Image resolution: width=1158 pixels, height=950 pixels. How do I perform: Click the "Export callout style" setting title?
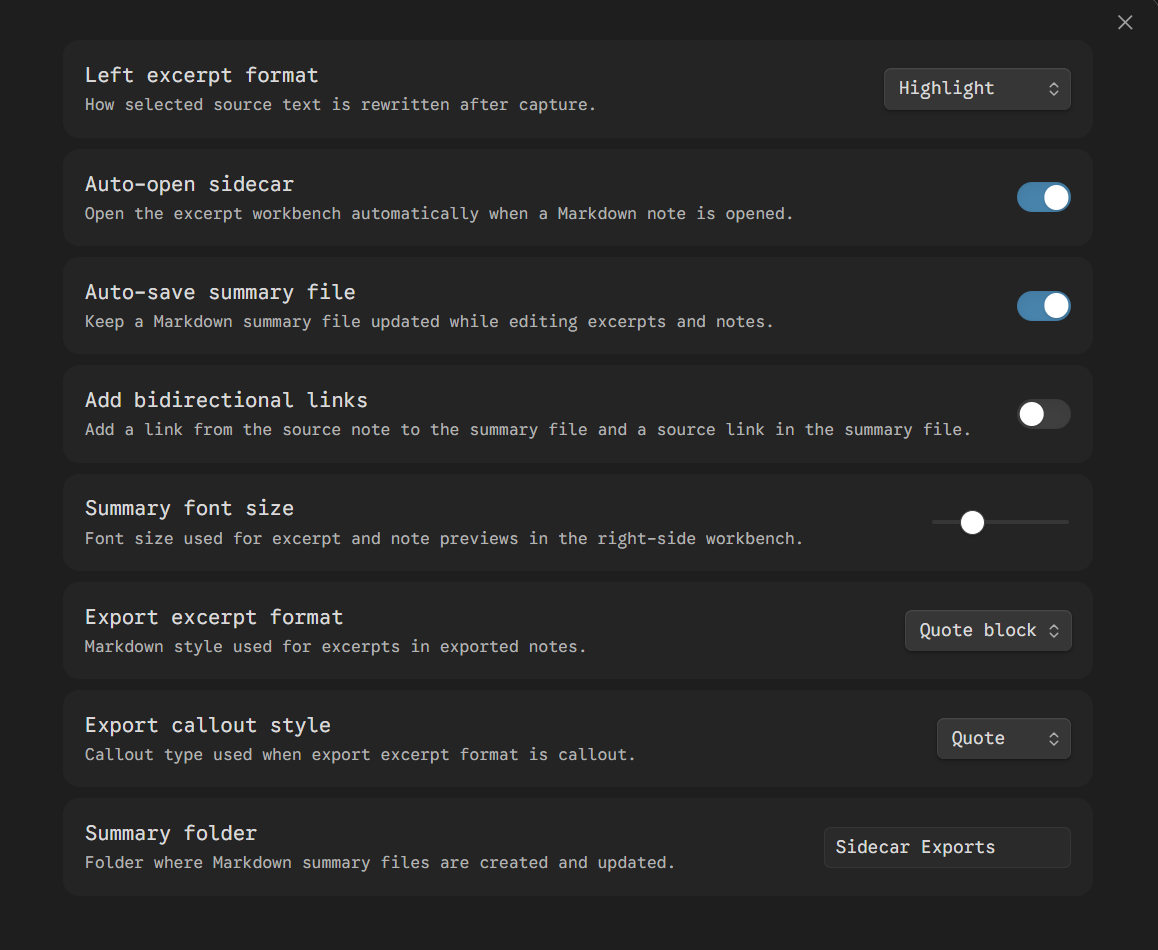tap(208, 725)
